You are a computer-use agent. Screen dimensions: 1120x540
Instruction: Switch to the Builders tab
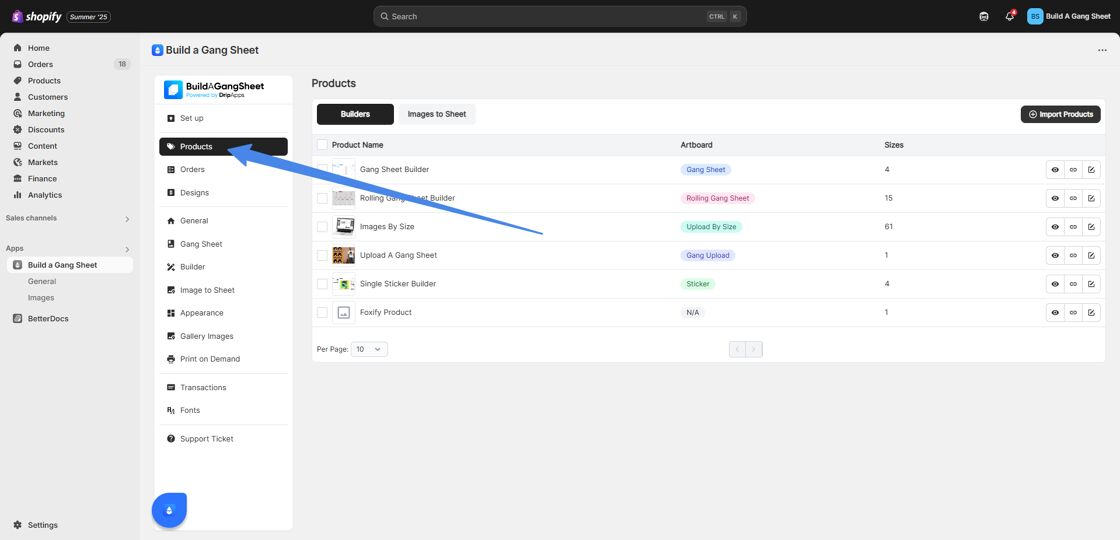tap(355, 114)
